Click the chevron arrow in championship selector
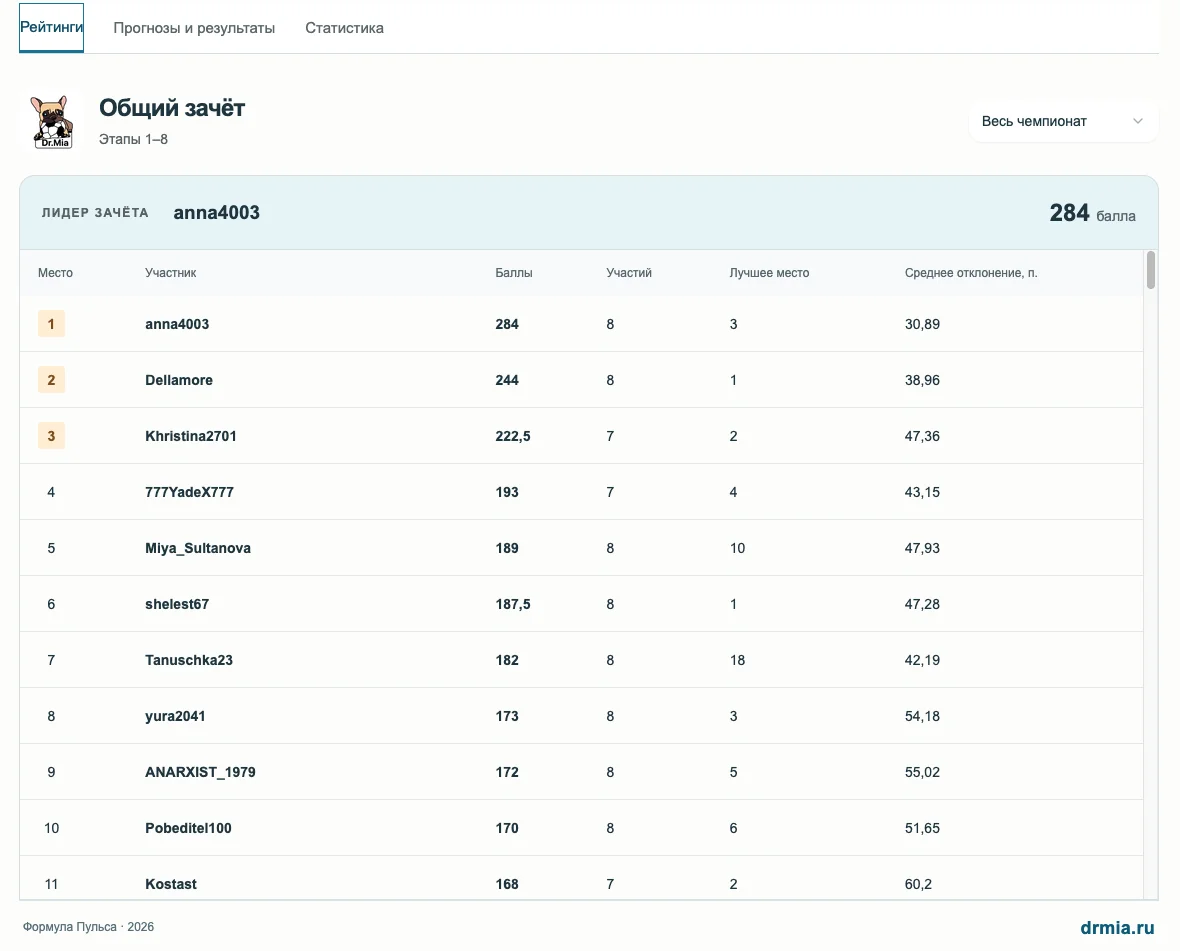Viewport: 1180px width, 951px height. 1137,121
